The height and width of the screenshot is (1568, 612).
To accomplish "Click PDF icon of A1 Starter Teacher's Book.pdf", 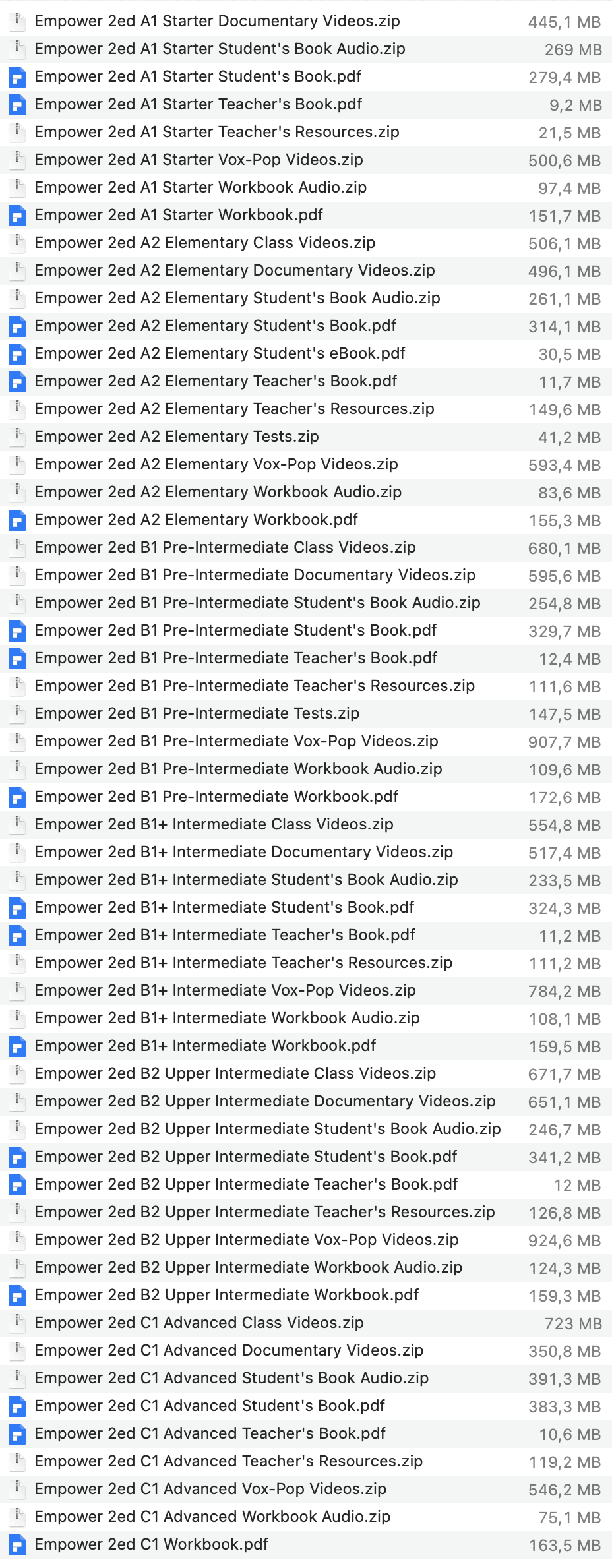I will 17,105.
